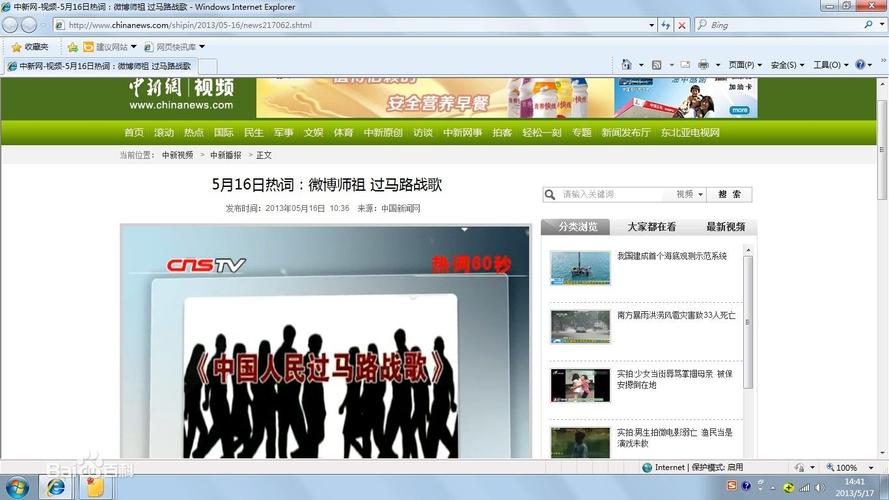Click the network signal tray icon

point(805,487)
